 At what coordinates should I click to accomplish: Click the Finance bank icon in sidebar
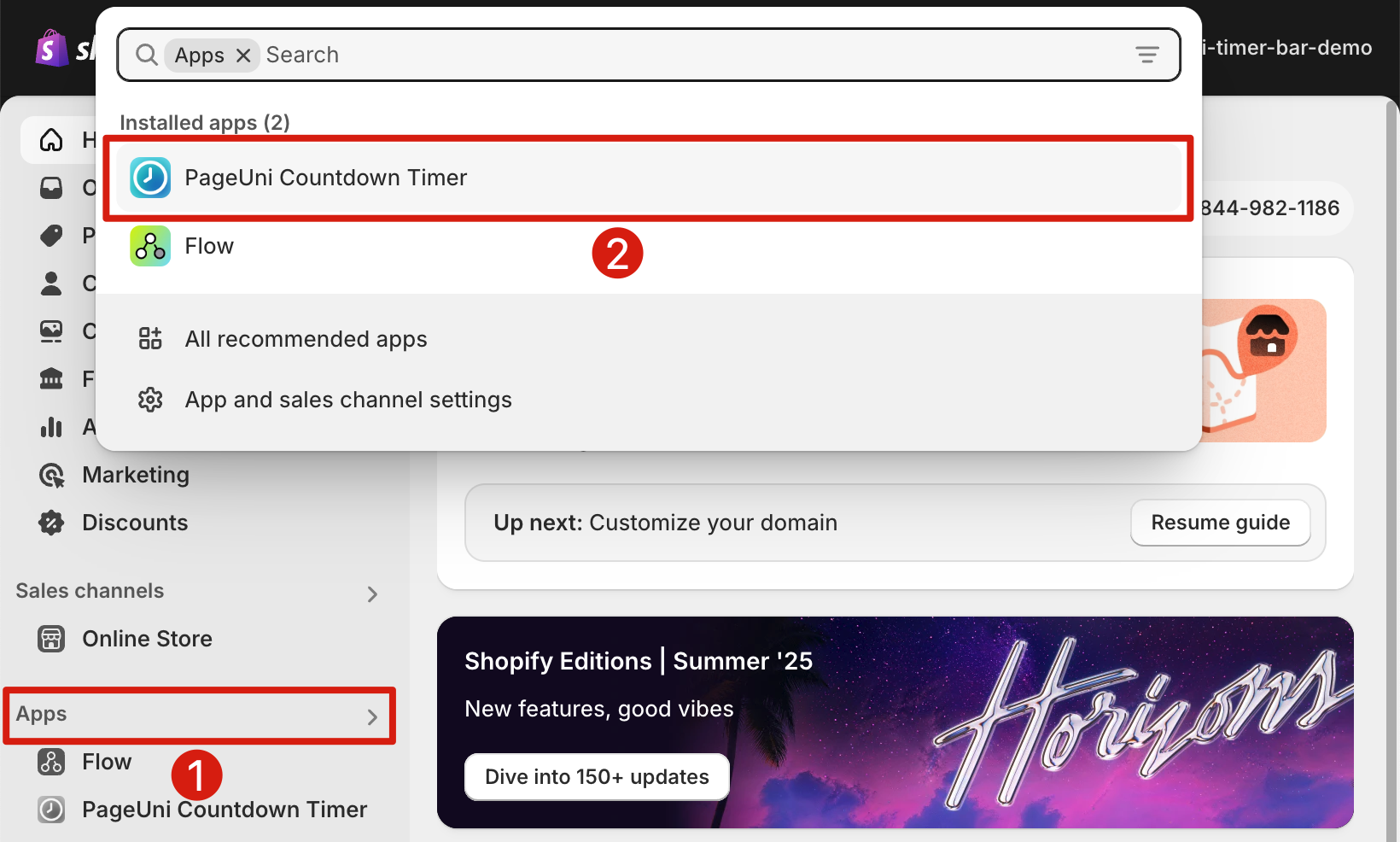(x=51, y=379)
